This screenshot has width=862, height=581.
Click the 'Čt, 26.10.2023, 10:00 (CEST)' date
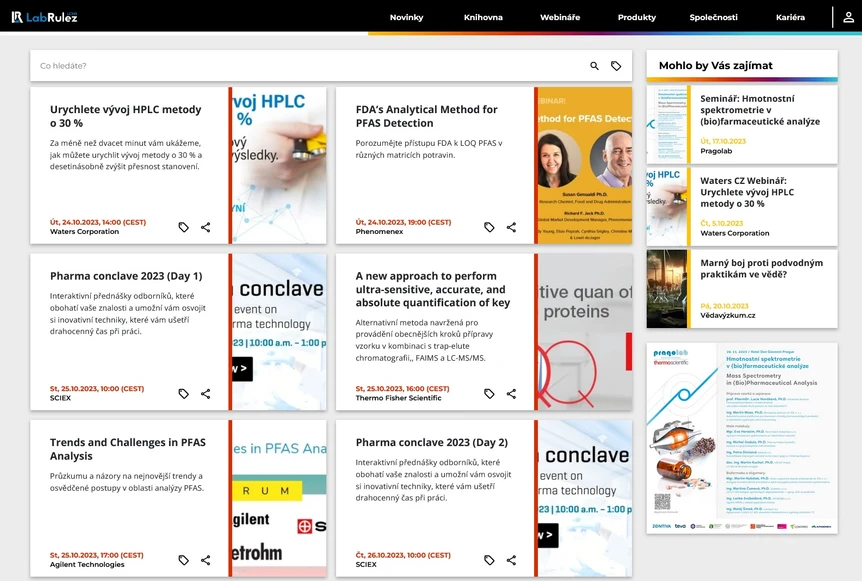point(403,555)
